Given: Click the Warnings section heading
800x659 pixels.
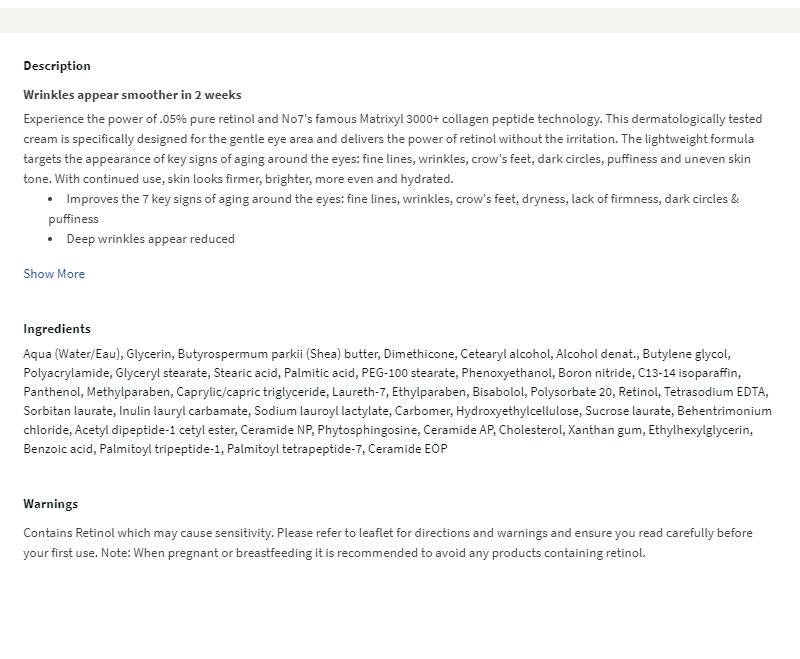Looking at the screenshot, I should 50,504.
